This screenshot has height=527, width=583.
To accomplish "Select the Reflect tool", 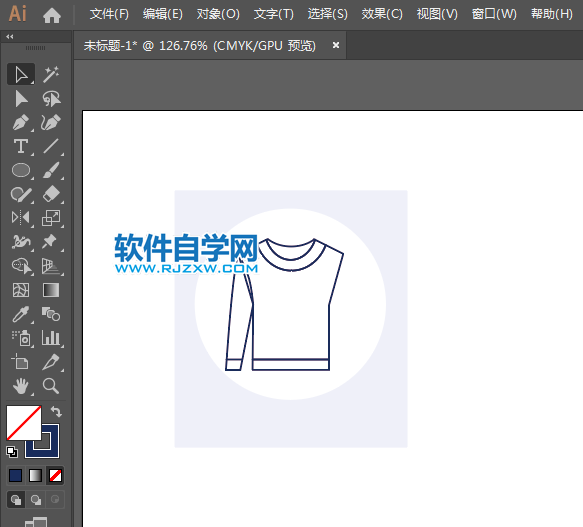I will 21,218.
